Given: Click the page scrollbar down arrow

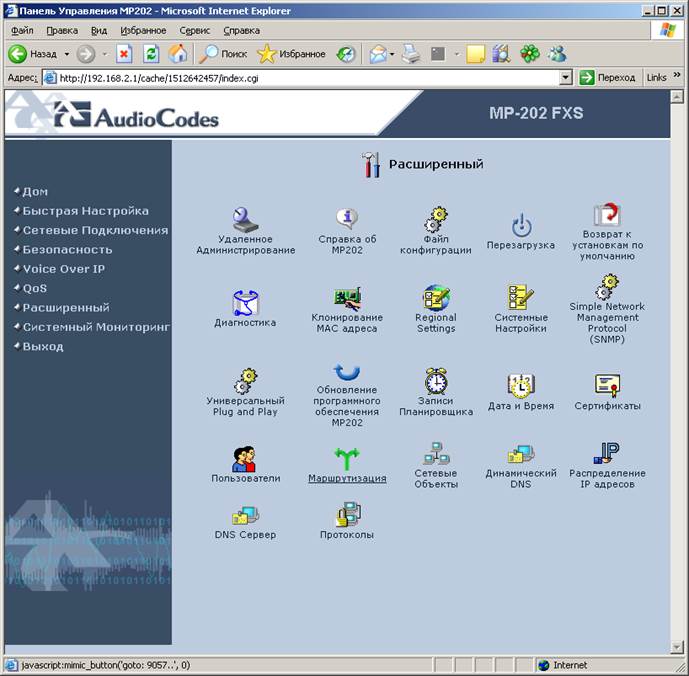Looking at the screenshot, I should [x=677, y=646].
